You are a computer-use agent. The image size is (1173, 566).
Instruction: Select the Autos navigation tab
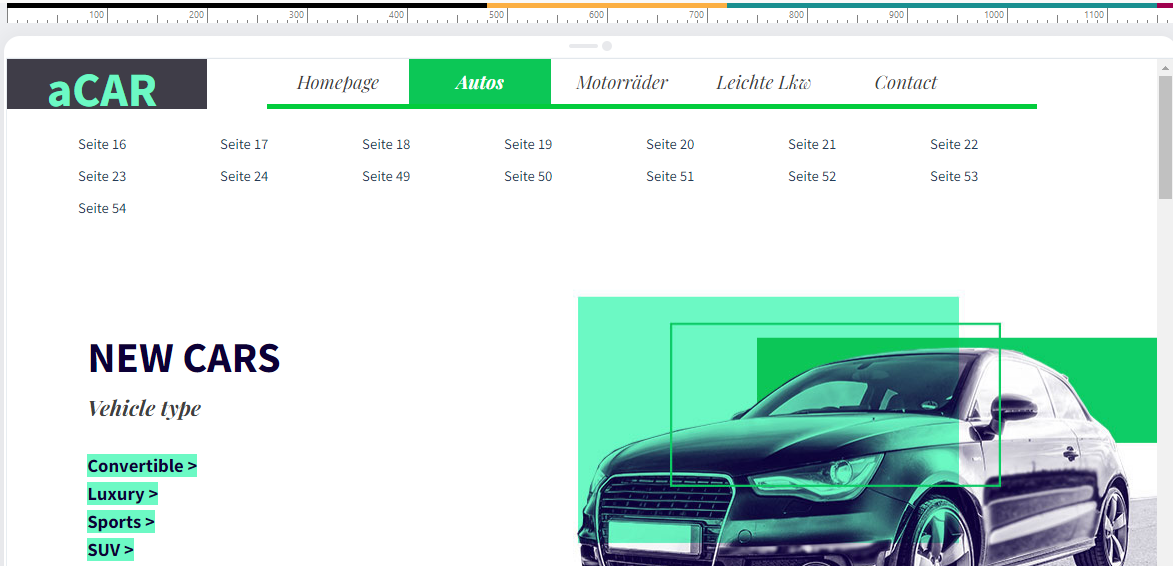click(480, 83)
